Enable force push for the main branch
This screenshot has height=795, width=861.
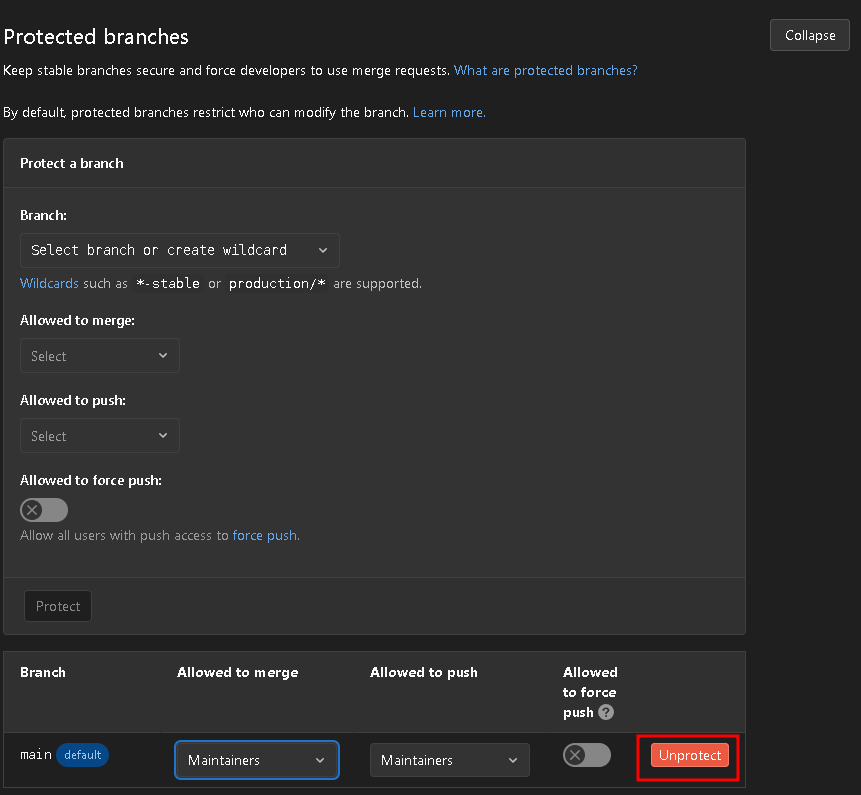[x=586, y=755]
